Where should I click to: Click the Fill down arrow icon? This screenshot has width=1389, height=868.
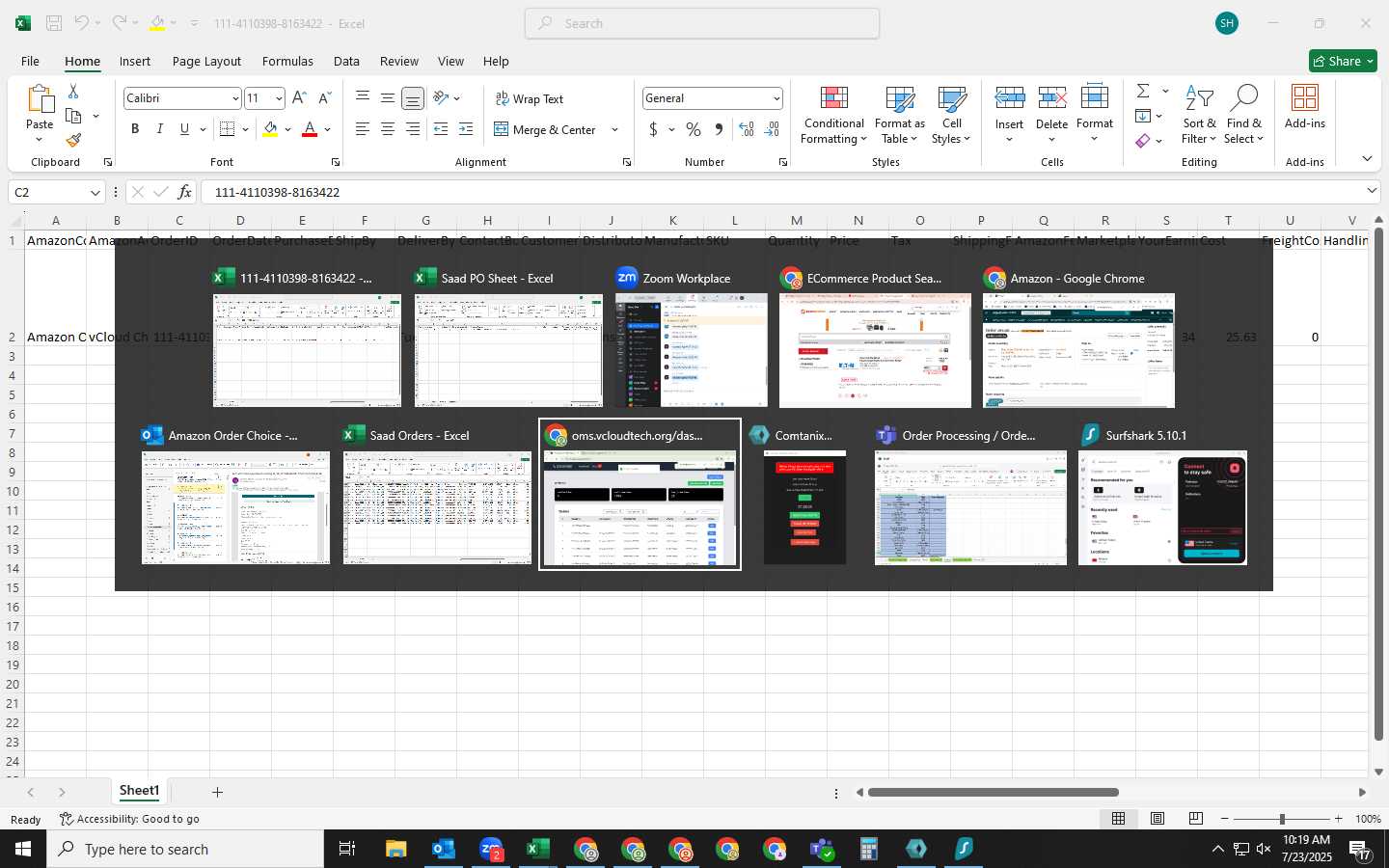click(1143, 116)
